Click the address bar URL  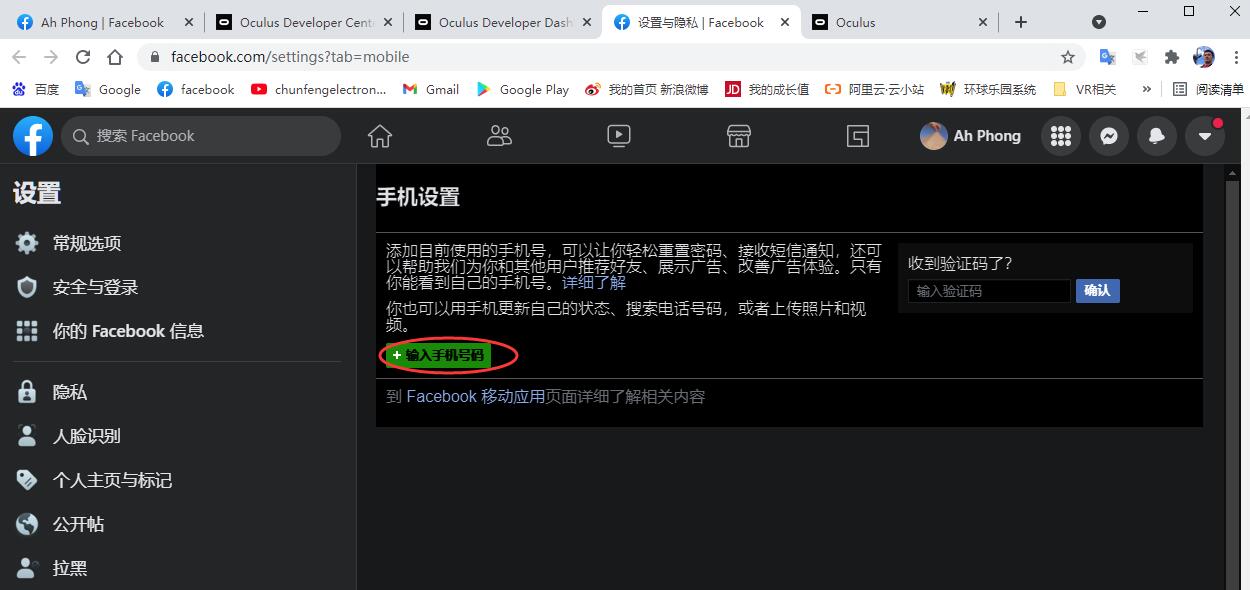290,57
